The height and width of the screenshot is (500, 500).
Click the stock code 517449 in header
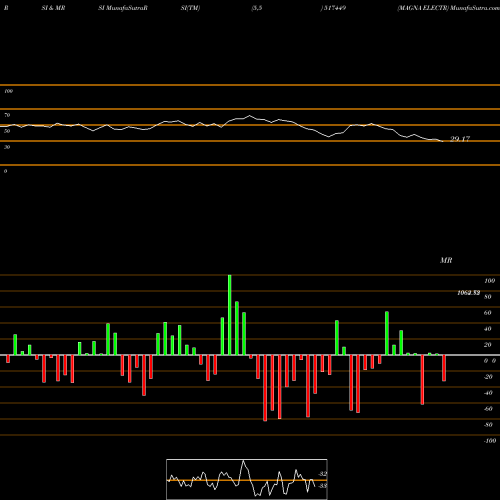[334, 8]
